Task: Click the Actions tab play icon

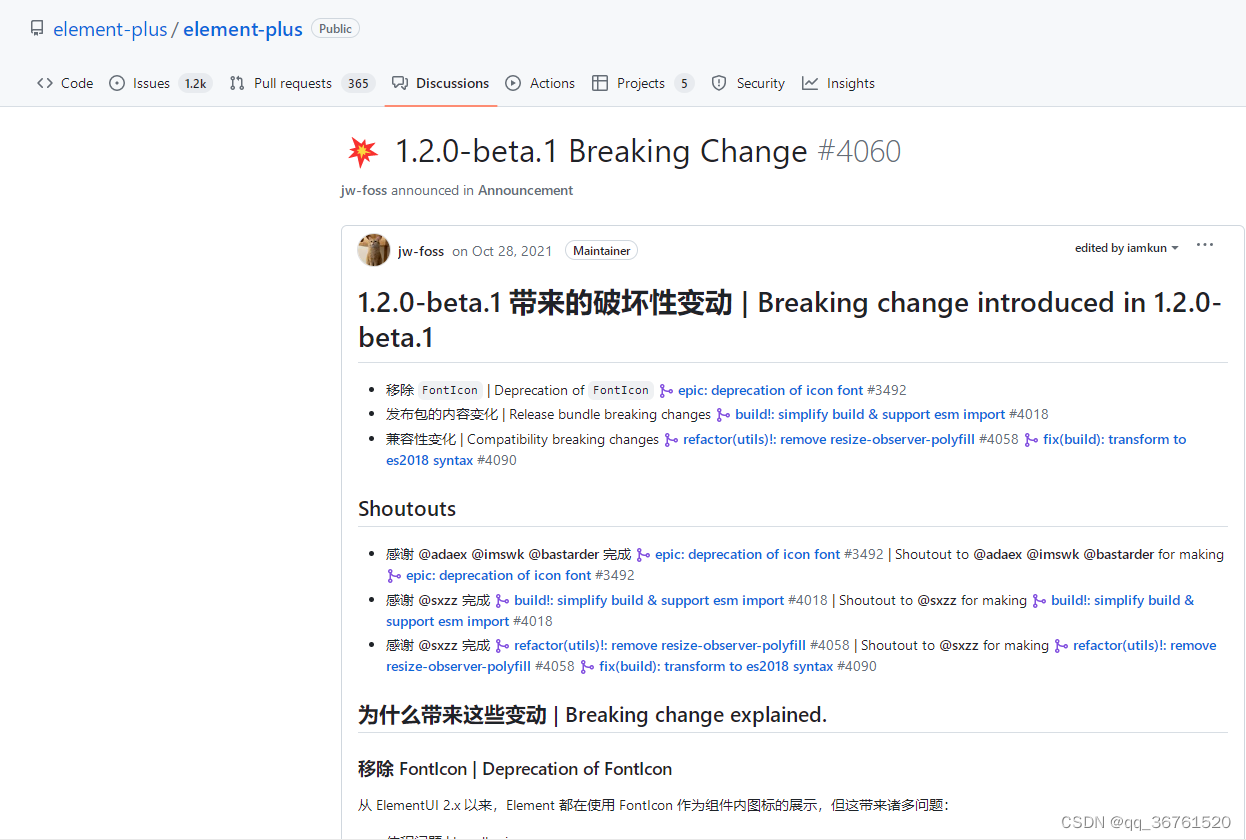Action: tap(513, 83)
